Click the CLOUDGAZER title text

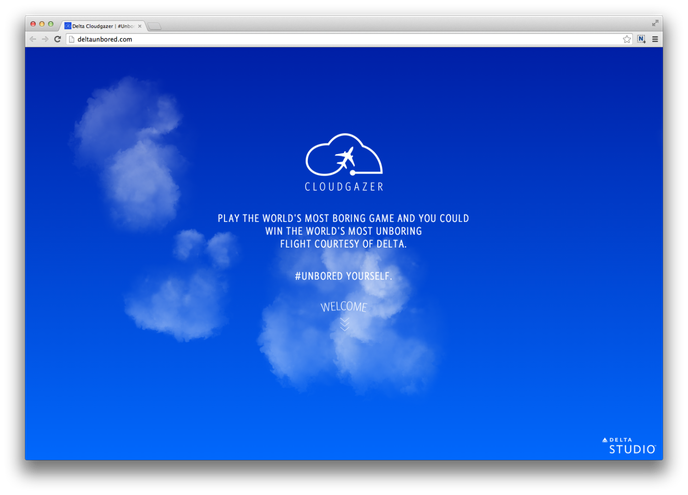coord(344,186)
